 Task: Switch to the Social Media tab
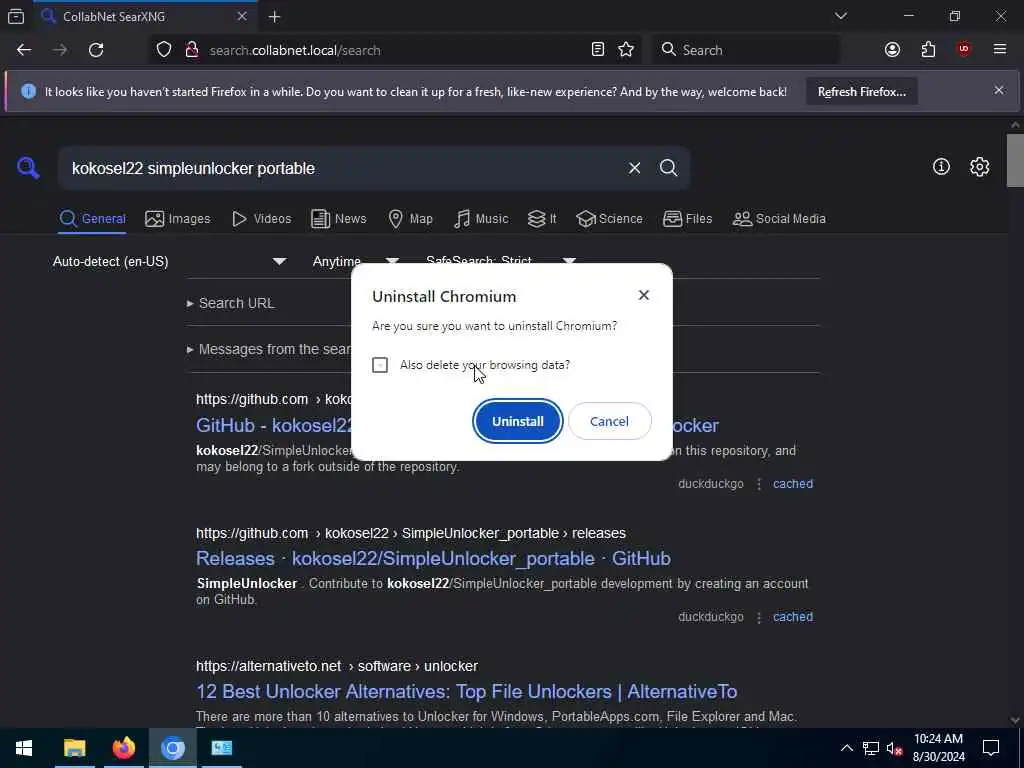point(779,219)
